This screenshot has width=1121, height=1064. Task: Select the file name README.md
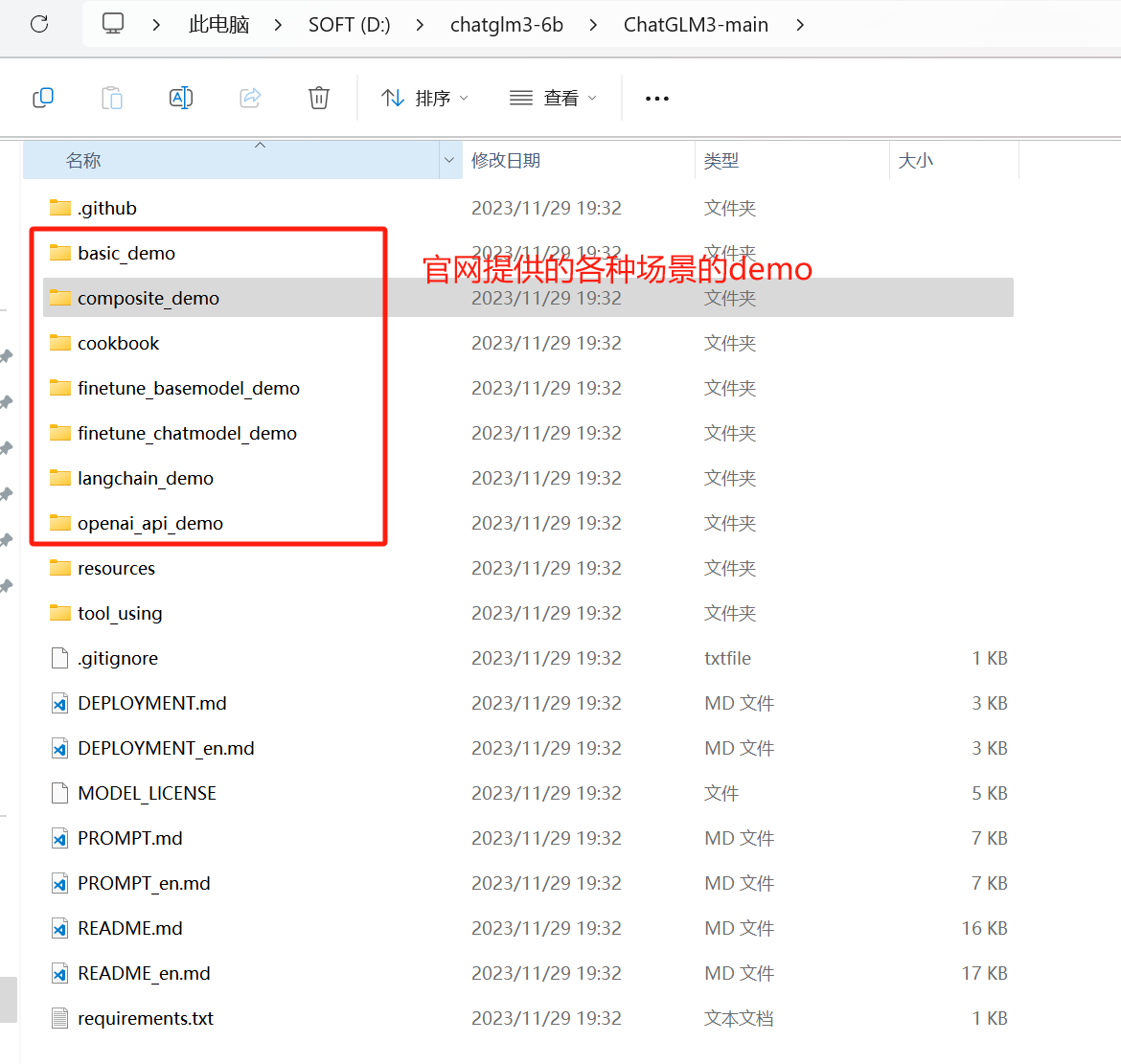[x=130, y=928]
